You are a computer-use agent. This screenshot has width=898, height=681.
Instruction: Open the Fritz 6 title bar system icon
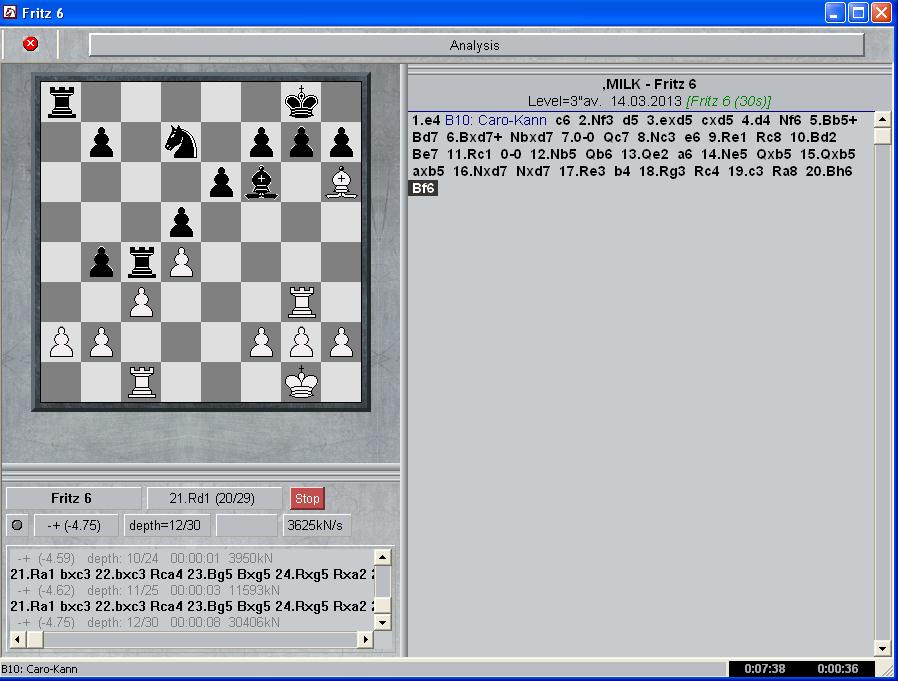point(10,12)
